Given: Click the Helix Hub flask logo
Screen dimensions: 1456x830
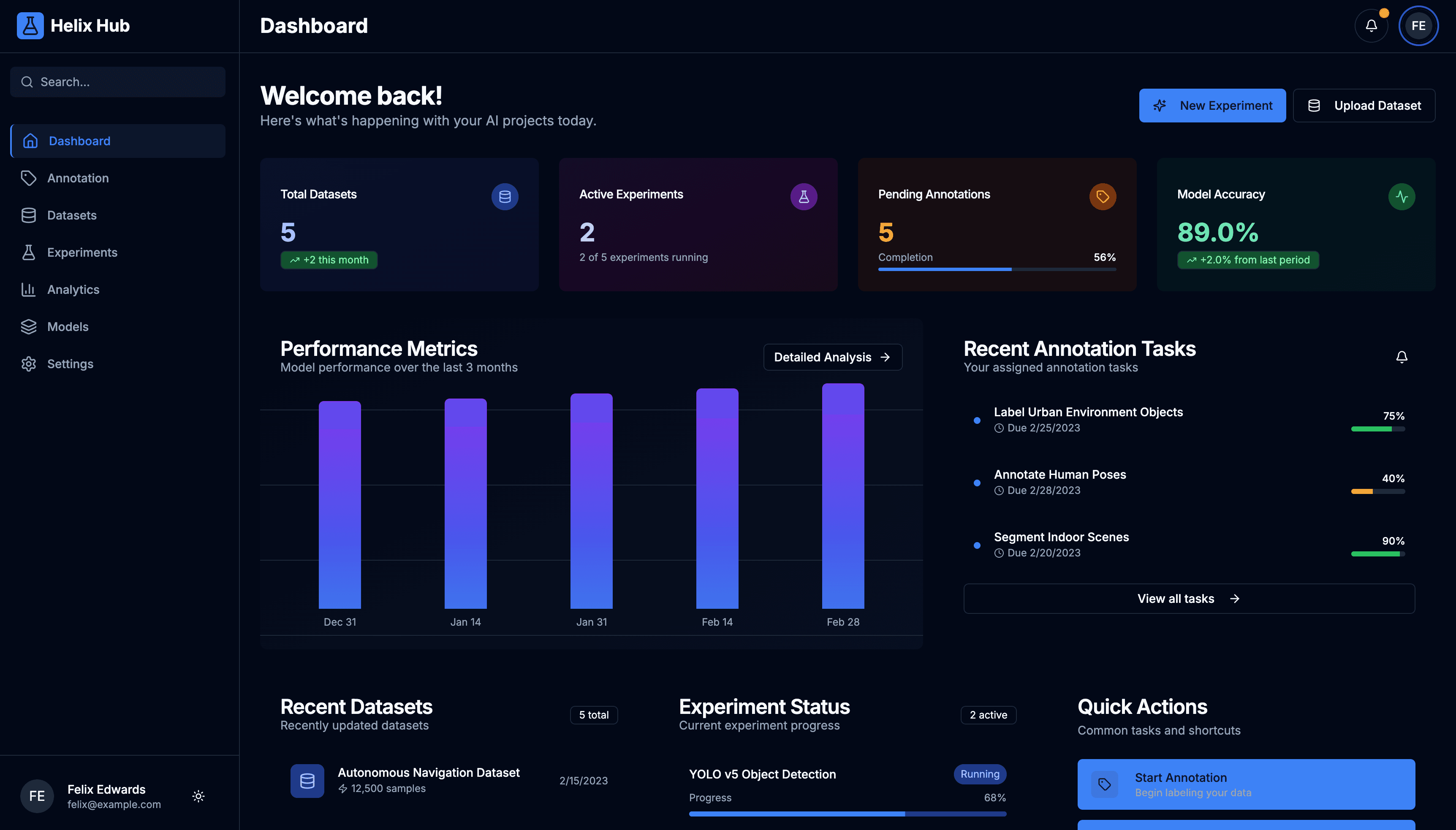Looking at the screenshot, I should point(30,25).
